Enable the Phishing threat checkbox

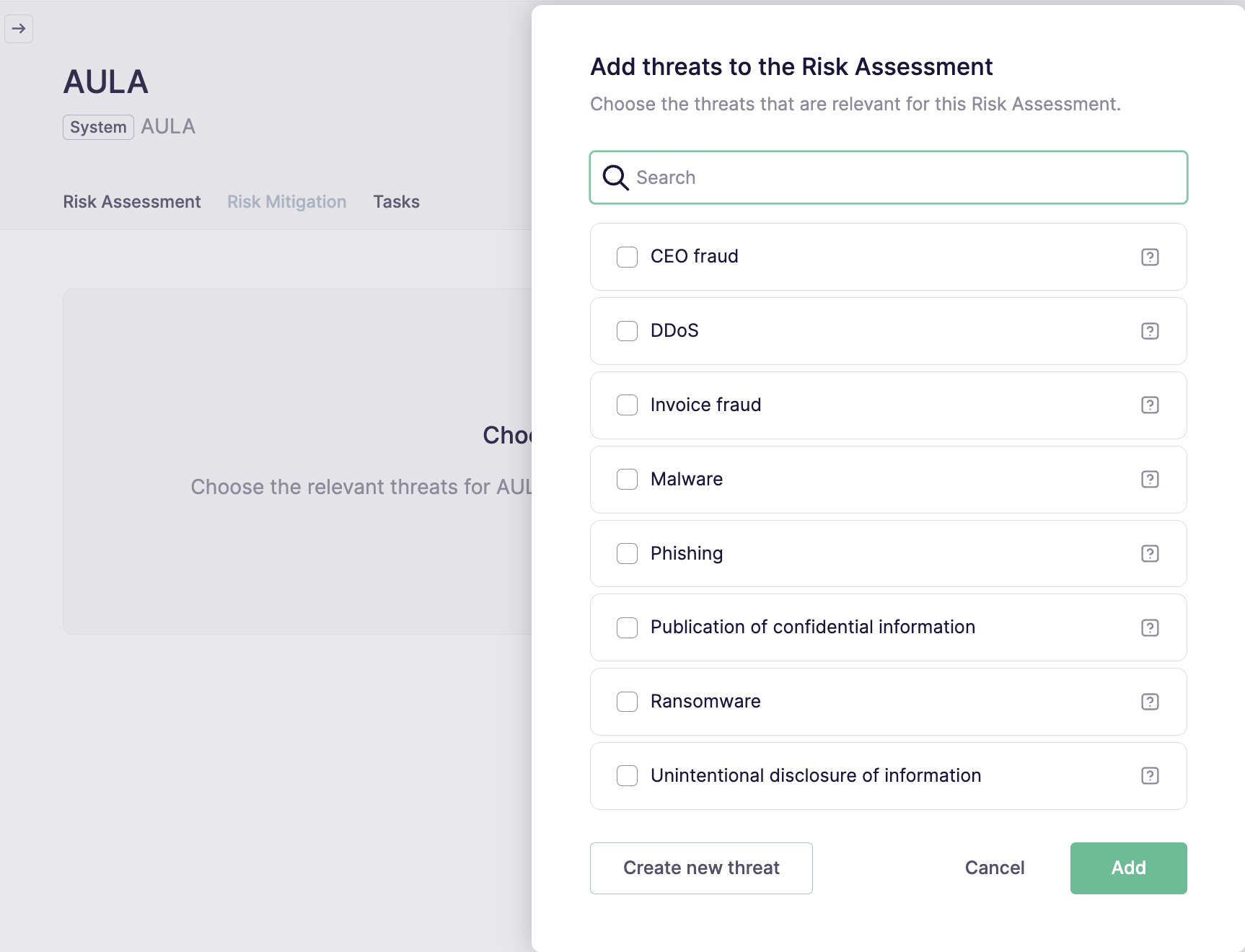(627, 554)
